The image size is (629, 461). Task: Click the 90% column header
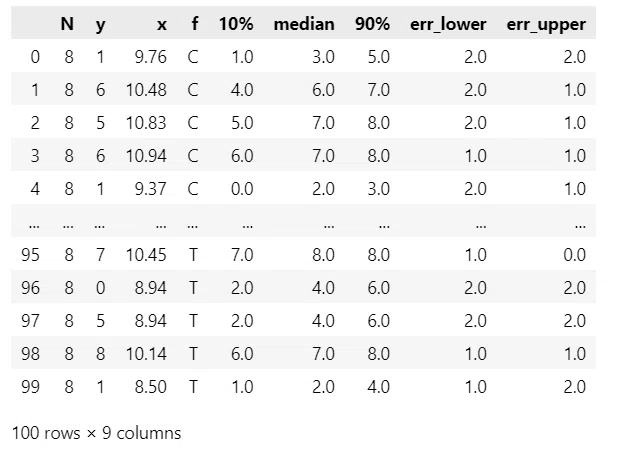click(x=372, y=24)
